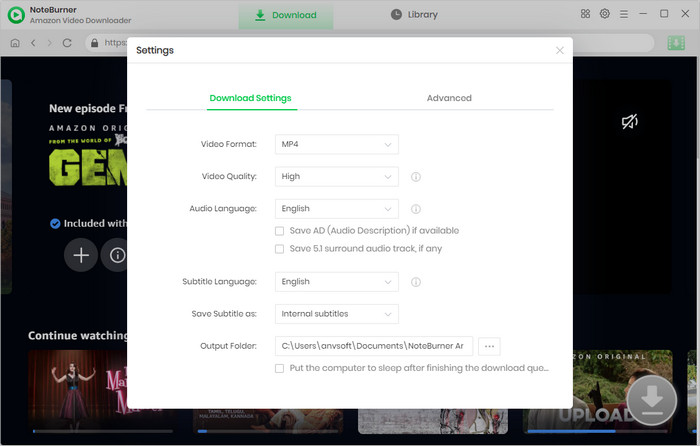
Task: Close the Settings dialog
Action: coord(560,50)
